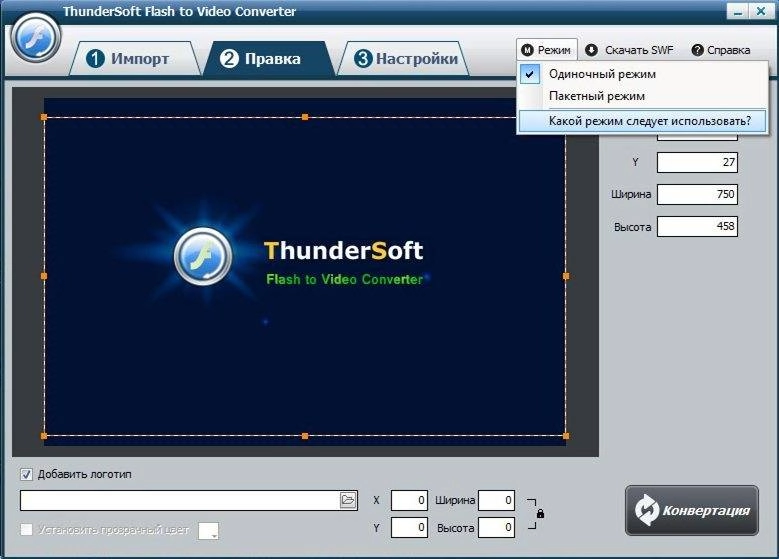Click the Flash logo in video preview
The height and width of the screenshot is (559, 779).
(203, 256)
